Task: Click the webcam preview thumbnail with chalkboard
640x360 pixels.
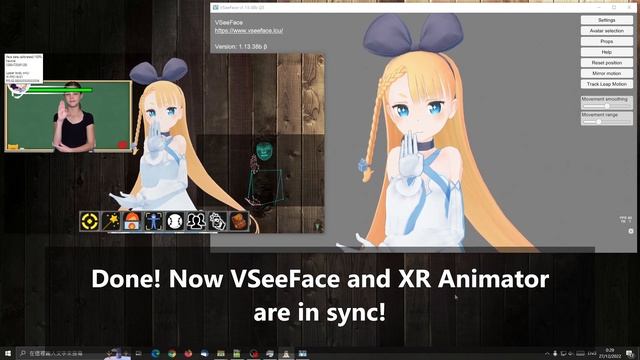Action: pyautogui.click(x=68, y=116)
